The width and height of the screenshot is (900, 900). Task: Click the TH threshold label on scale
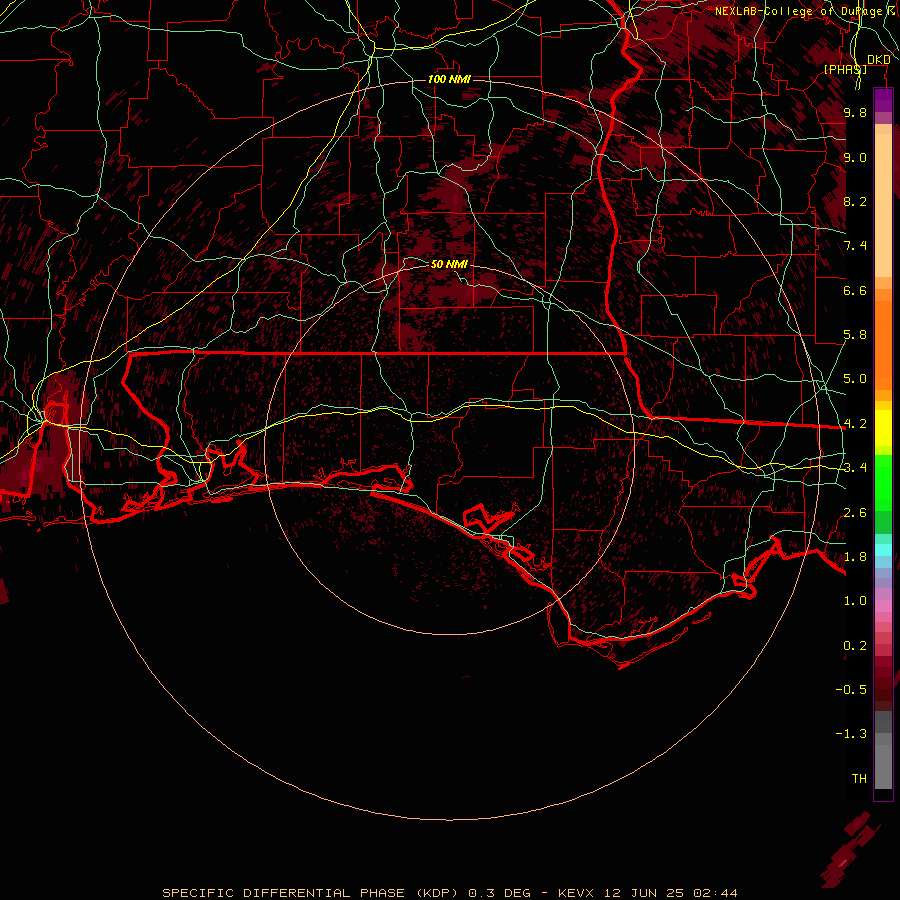(859, 779)
